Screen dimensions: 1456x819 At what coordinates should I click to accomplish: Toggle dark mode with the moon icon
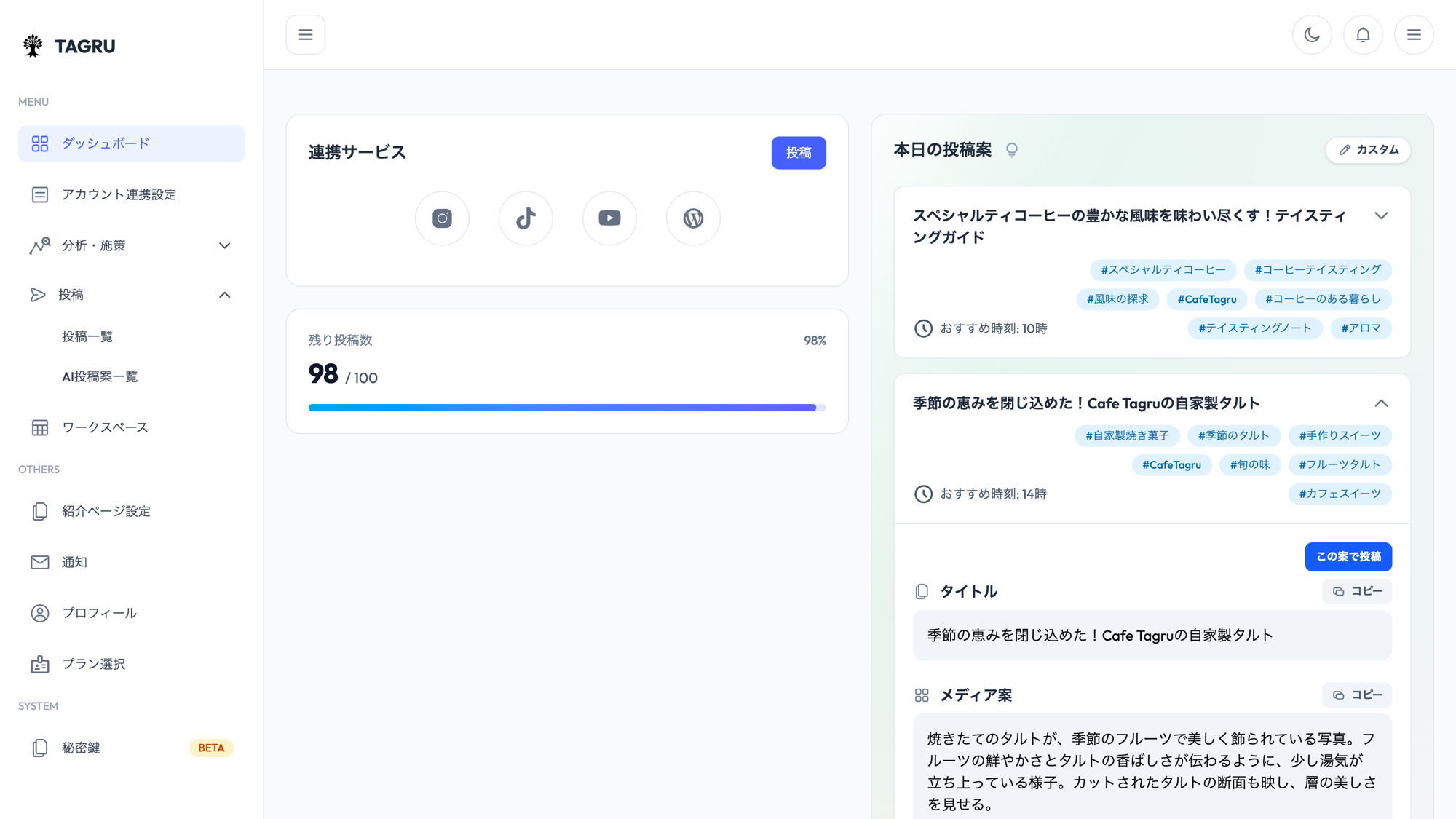coord(1312,35)
